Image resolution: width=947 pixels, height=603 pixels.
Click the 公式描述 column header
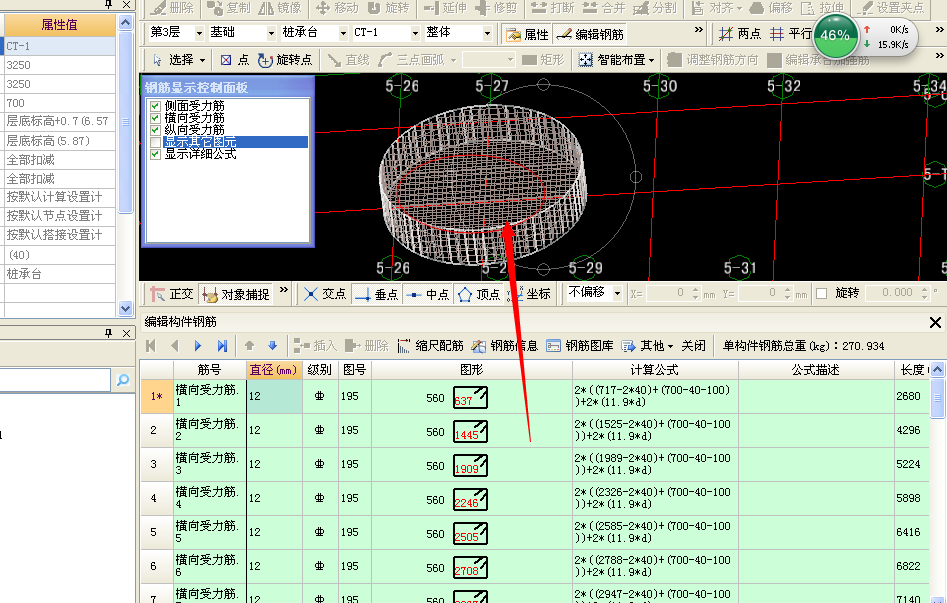tap(816, 370)
